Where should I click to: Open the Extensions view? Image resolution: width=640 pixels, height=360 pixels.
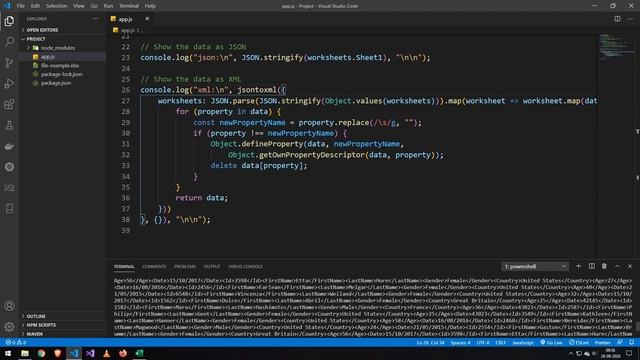pos(9,104)
